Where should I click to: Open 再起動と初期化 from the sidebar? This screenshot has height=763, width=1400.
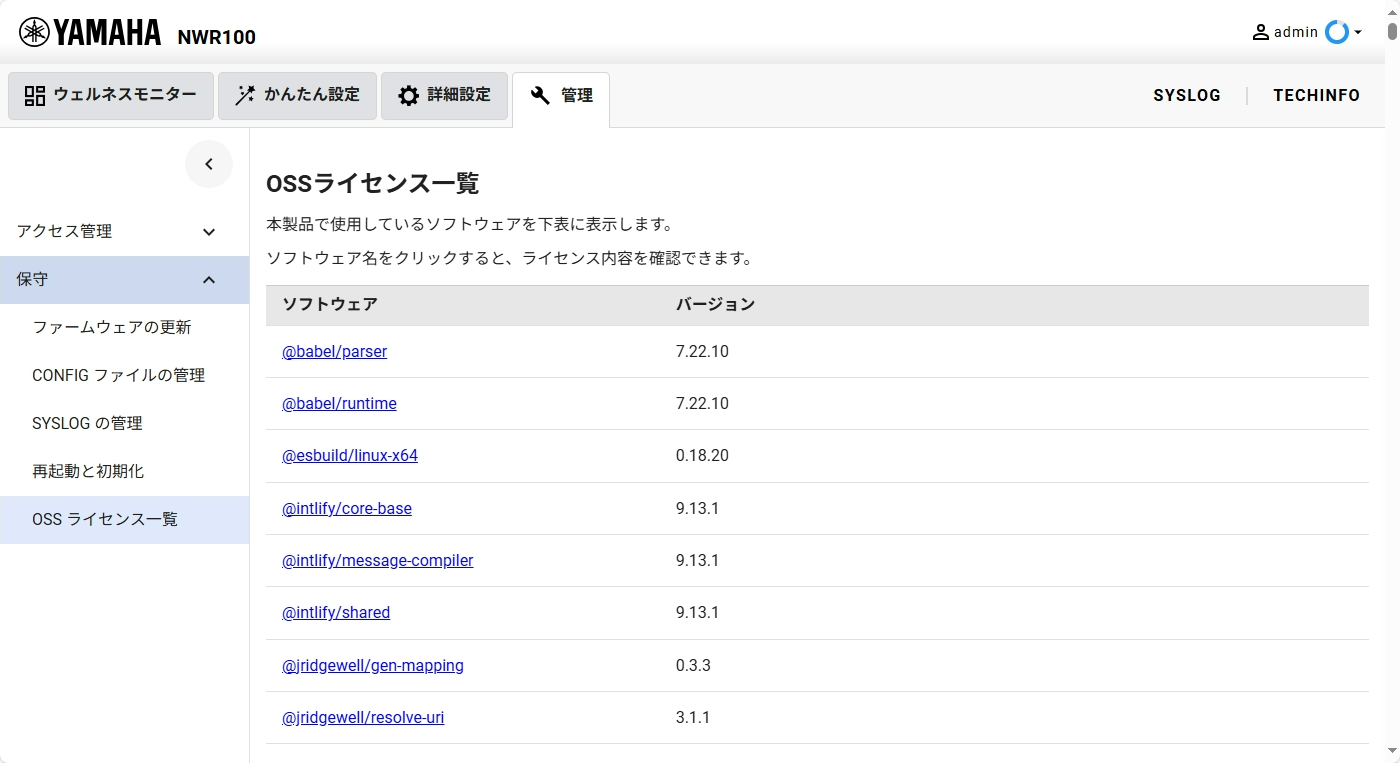[x=88, y=472]
